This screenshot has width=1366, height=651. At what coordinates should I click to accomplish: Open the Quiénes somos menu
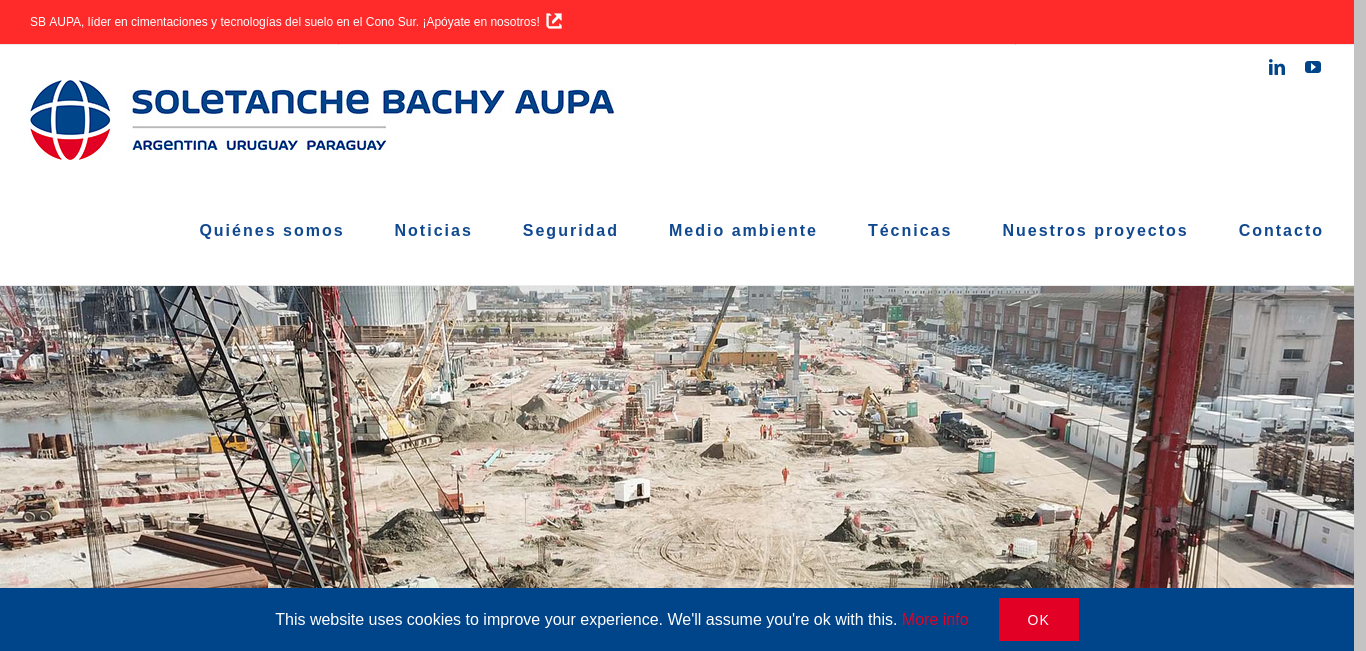pos(272,231)
